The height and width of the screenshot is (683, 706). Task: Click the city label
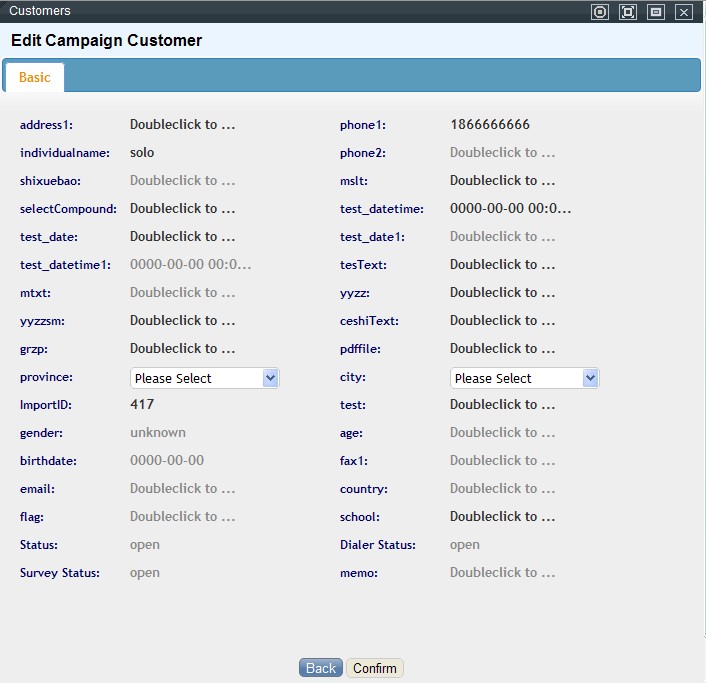pyautogui.click(x=353, y=377)
